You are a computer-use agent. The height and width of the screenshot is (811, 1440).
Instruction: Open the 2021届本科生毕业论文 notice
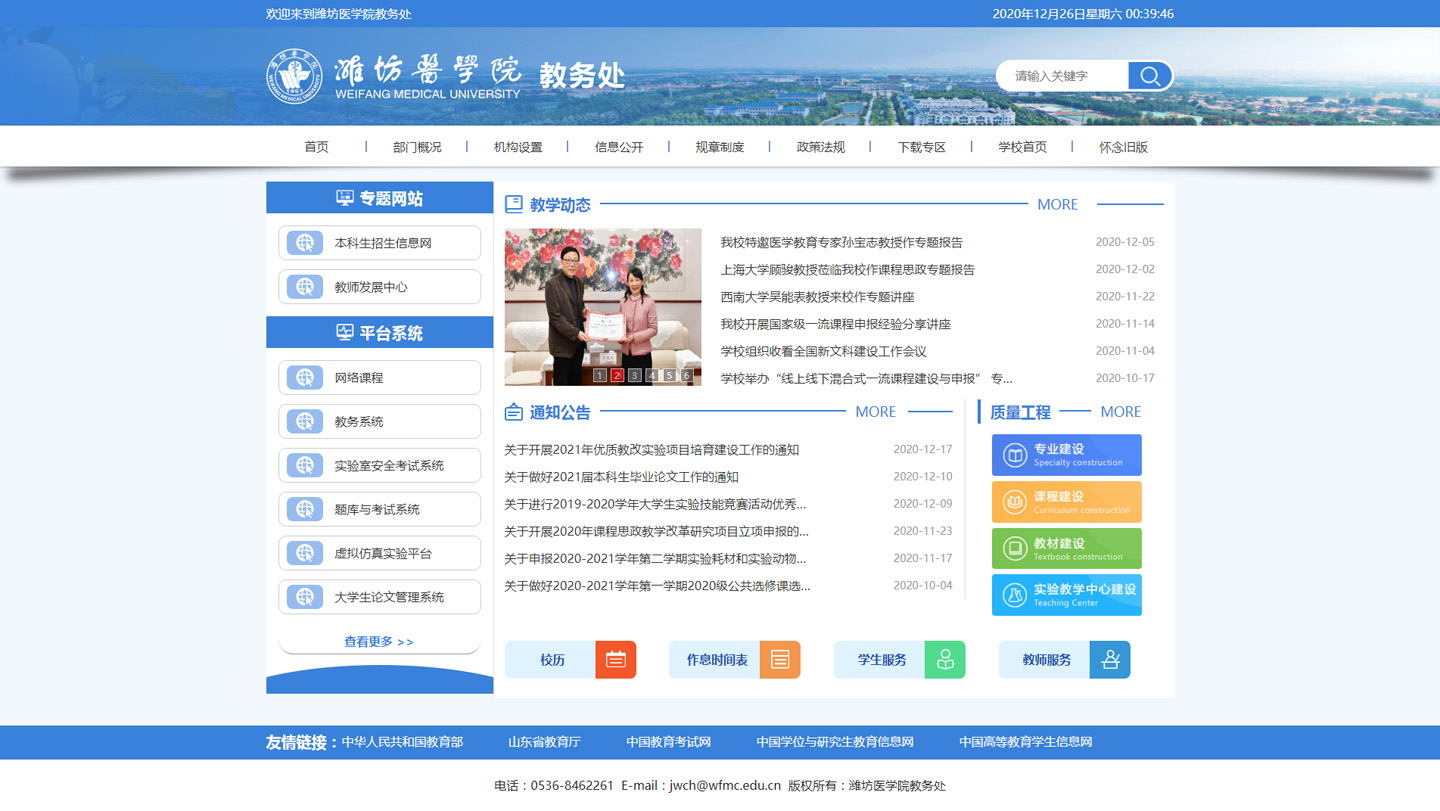point(621,477)
